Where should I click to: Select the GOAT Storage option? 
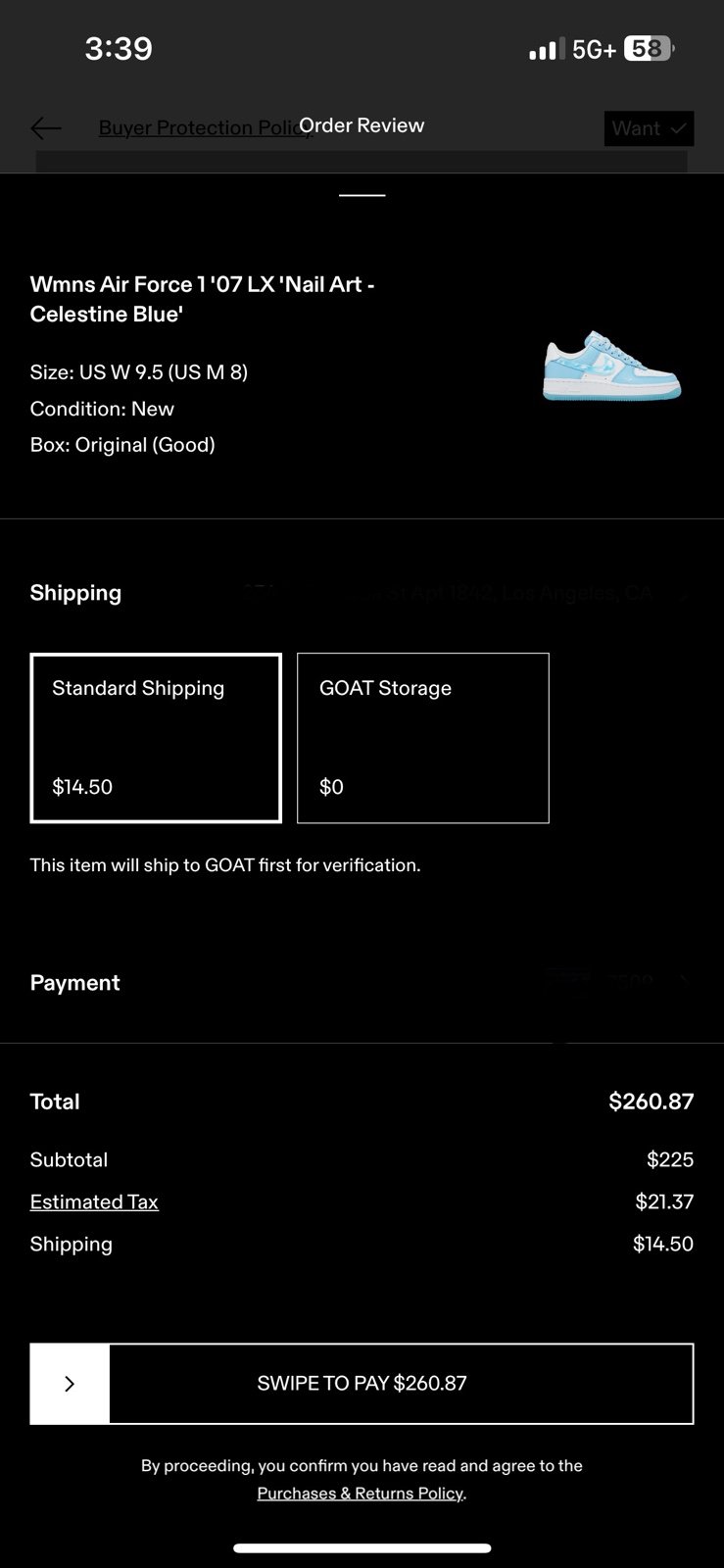tap(423, 738)
